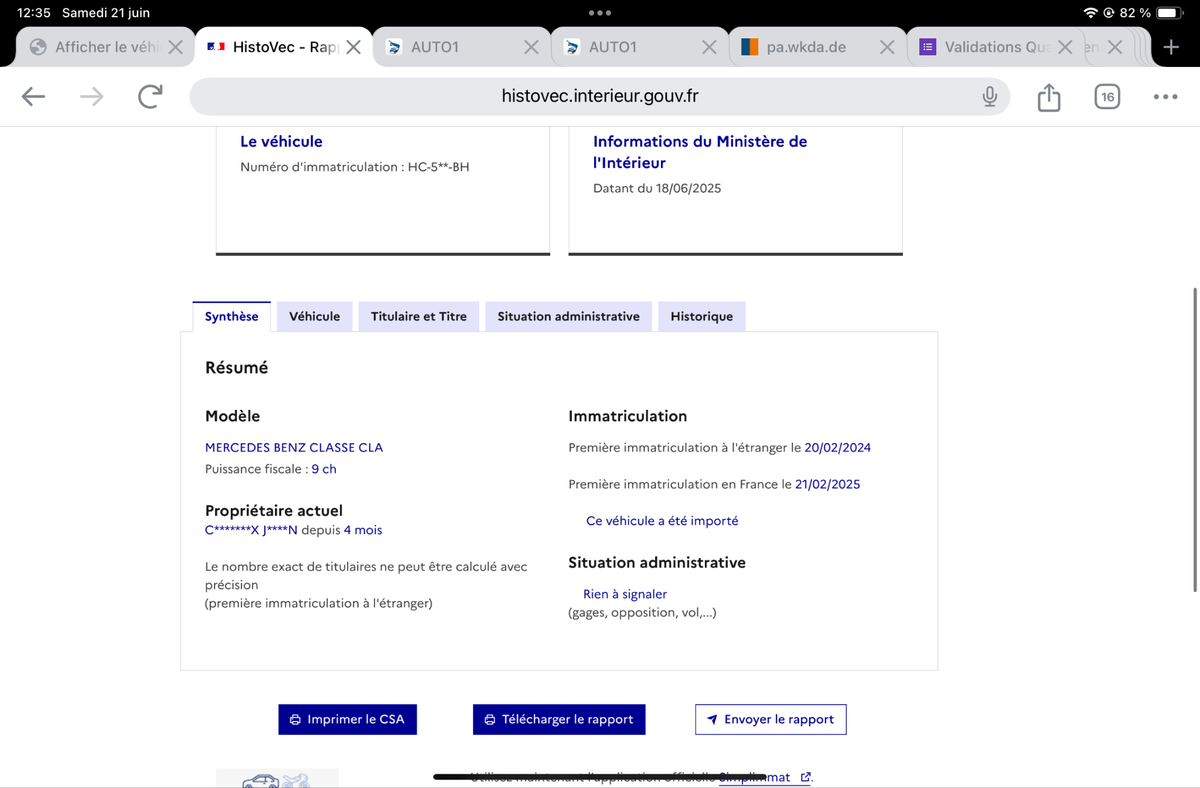Close the Validations tab
Viewport: 1200px width, 788px height.
1065,47
